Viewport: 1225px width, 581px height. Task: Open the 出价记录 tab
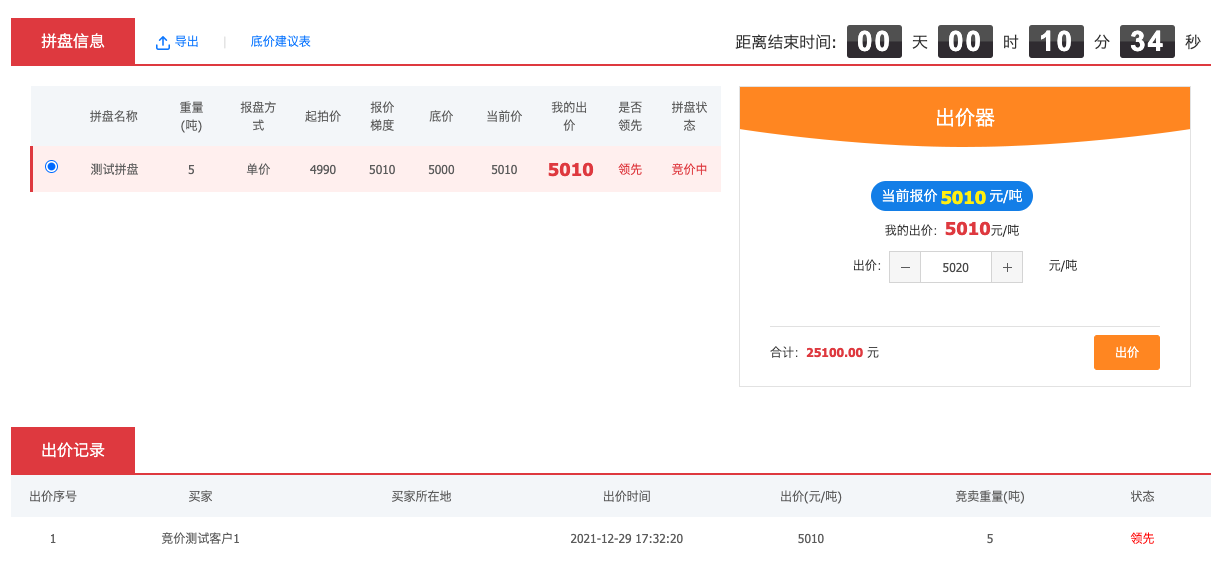point(73,450)
